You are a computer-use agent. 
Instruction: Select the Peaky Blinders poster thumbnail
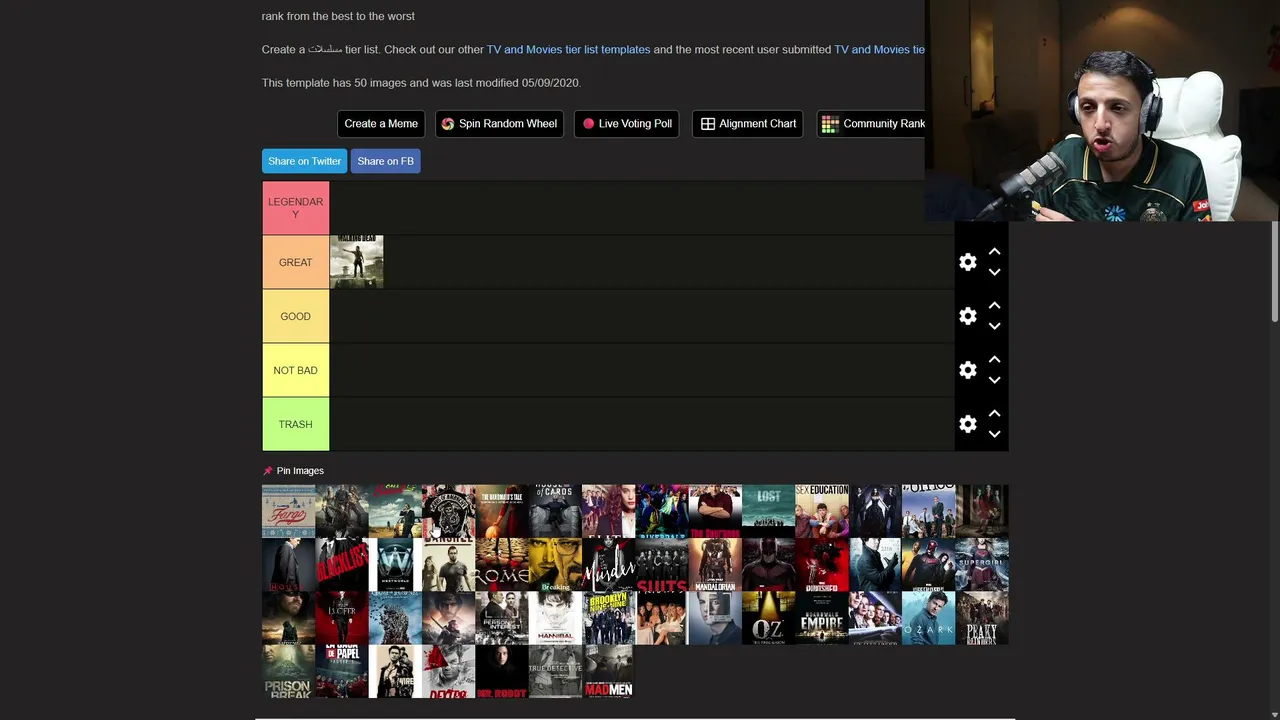982,618
